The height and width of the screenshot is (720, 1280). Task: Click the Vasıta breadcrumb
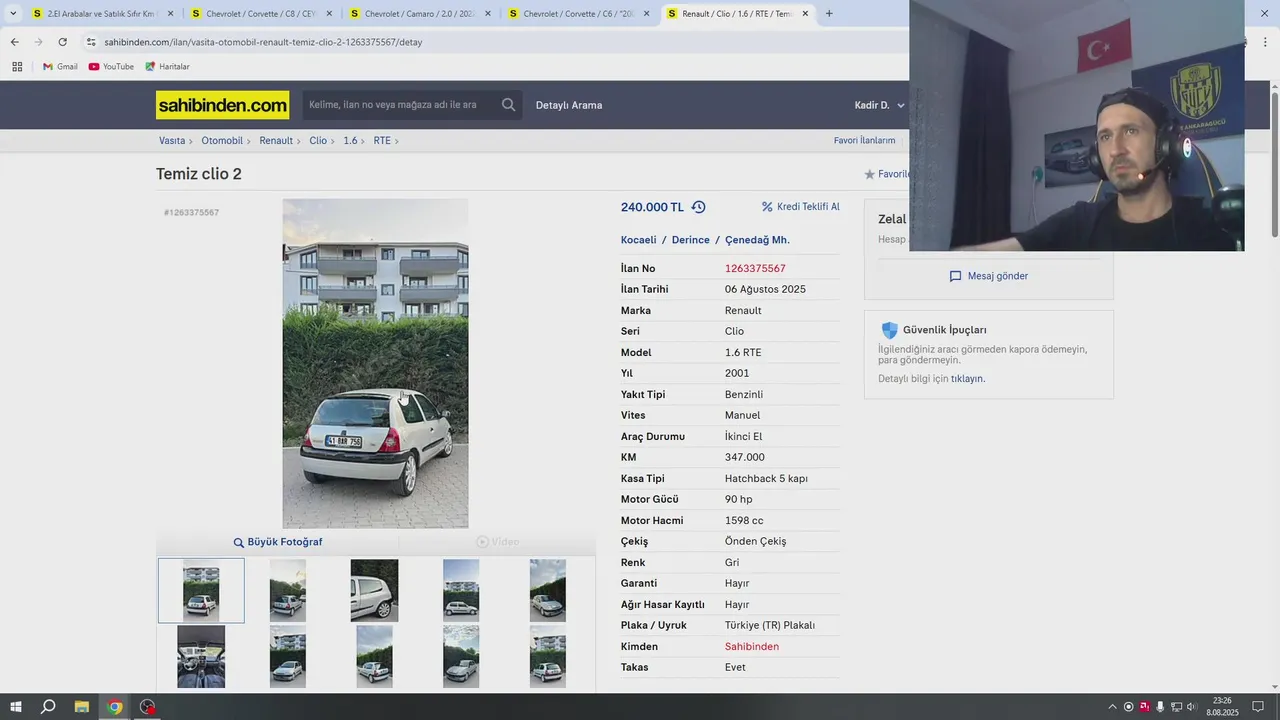point(172,141)
